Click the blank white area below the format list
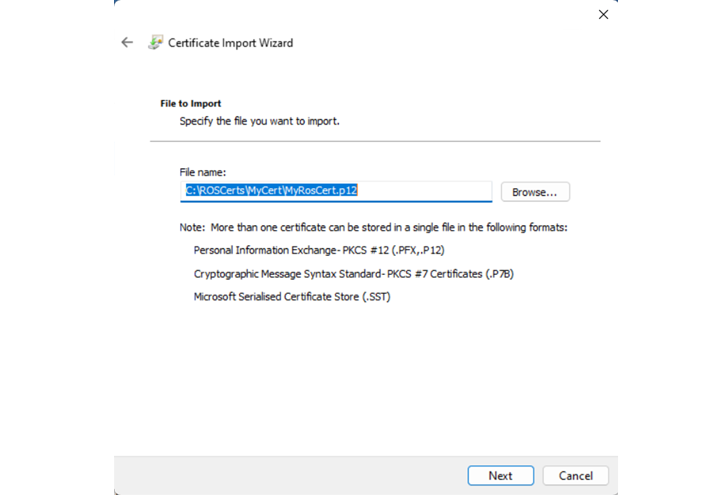The height and width of the screenshot is (495, 720). (x=375, y=380)
